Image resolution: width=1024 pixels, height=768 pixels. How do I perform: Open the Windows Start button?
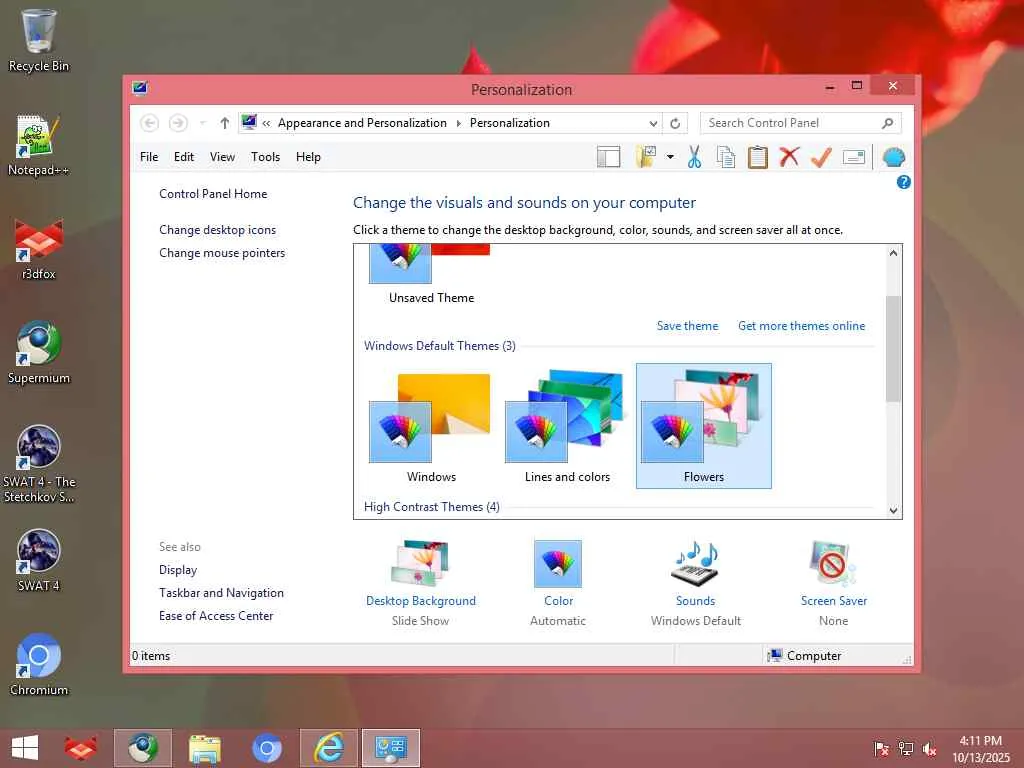(x=25, y=748)
